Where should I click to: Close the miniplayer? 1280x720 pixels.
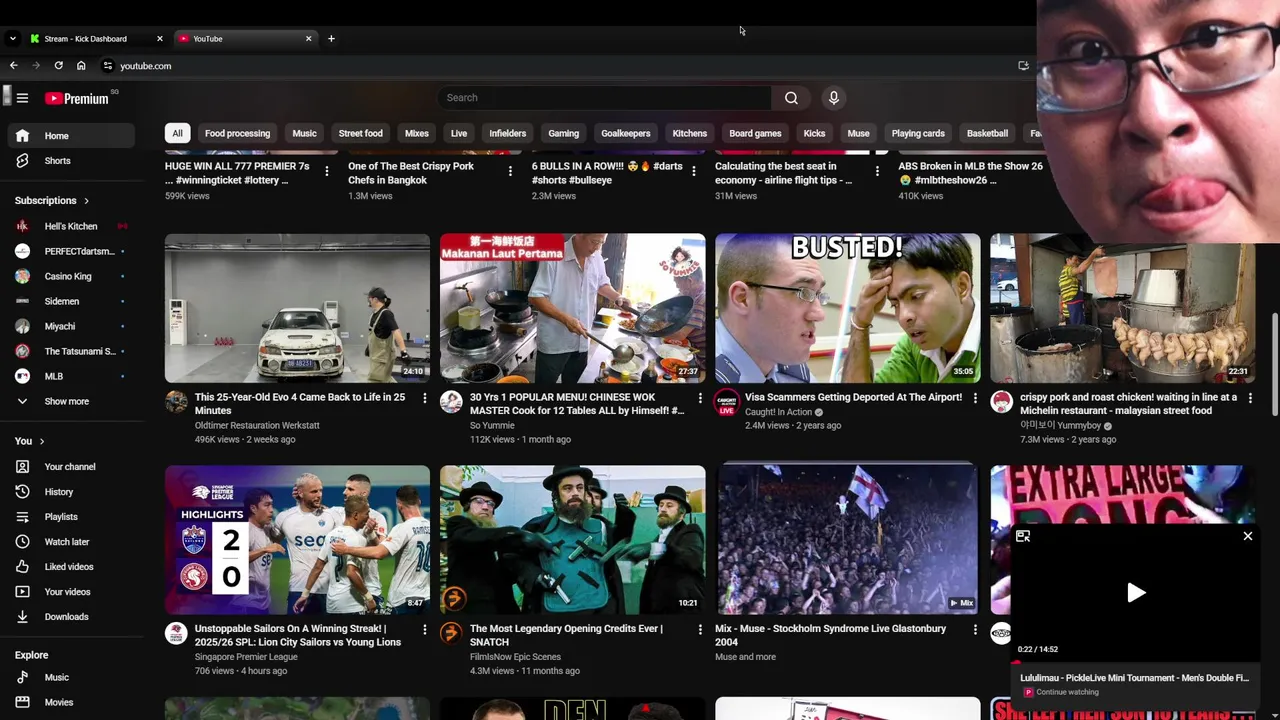pos(1248,537)
